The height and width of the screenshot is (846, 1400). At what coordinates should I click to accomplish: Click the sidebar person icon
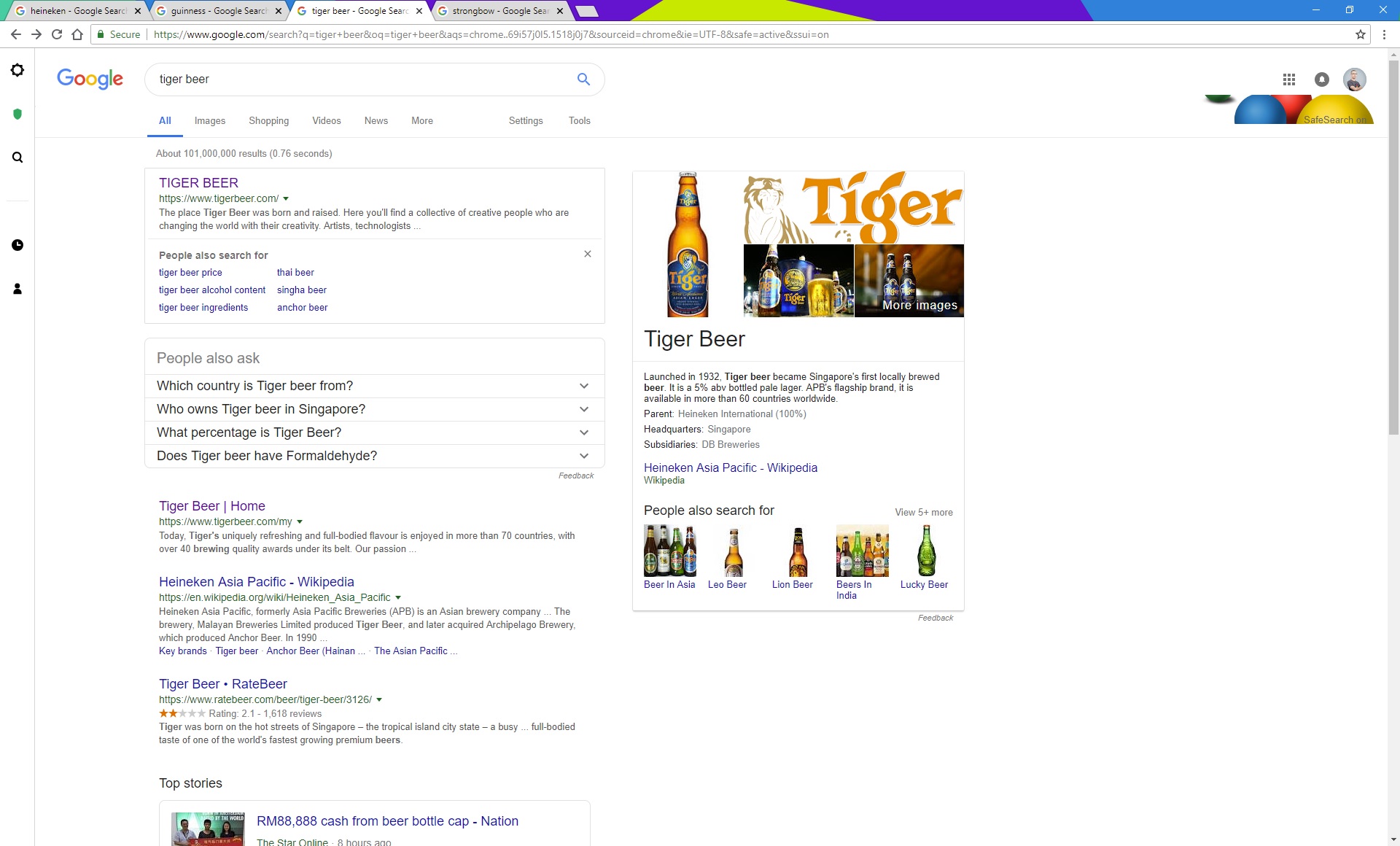(x=17, y=289)
